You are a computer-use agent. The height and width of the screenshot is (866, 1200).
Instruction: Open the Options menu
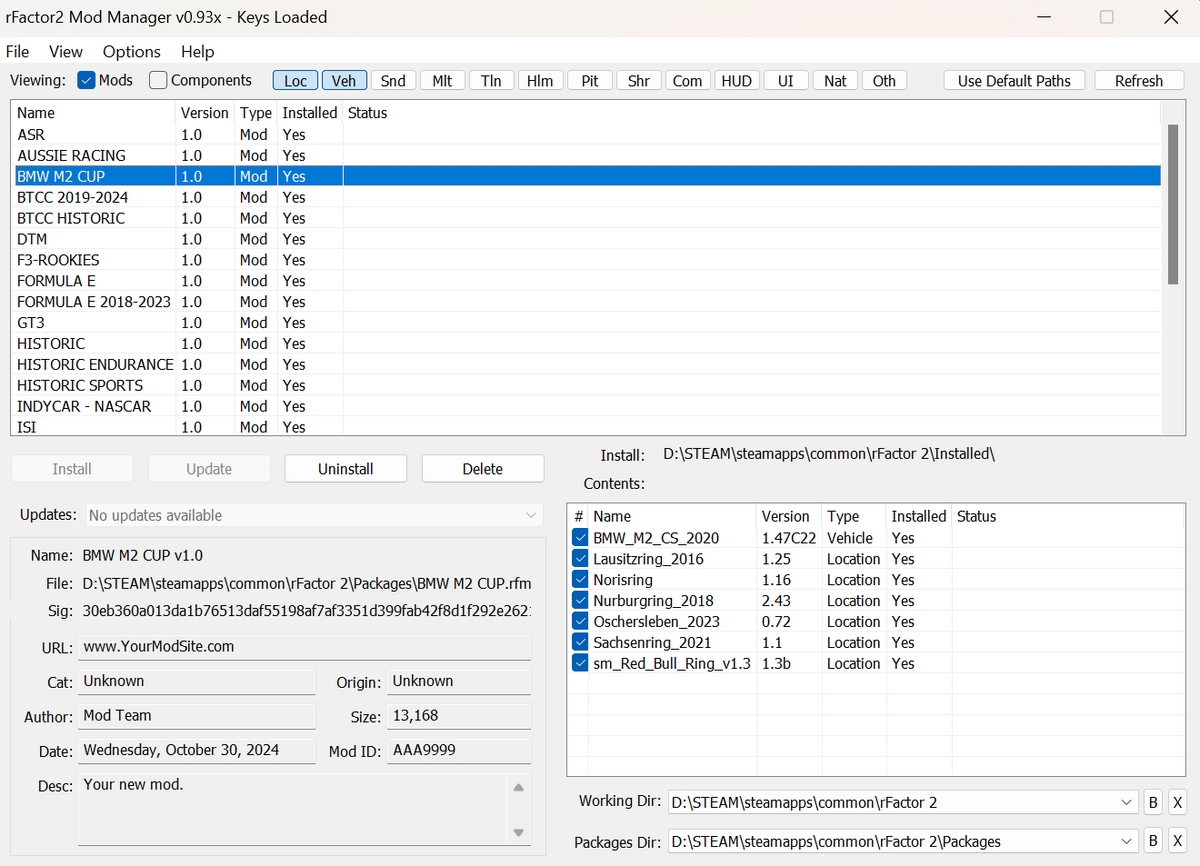(x=132, y=51)
